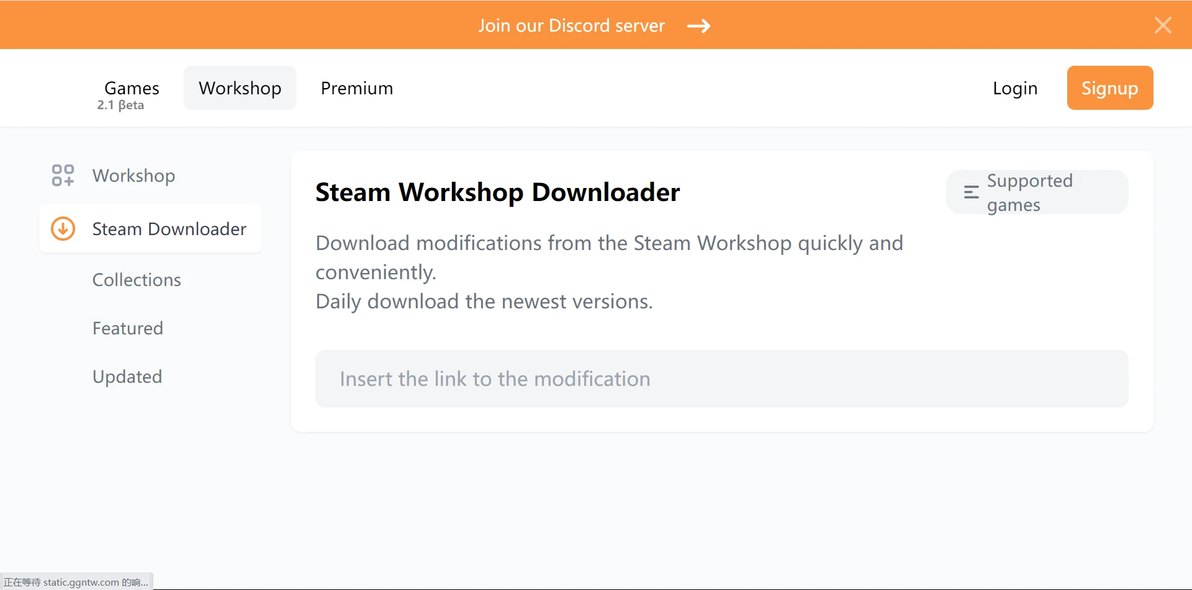Click the Steam Workshop Downloader heading
Viewport: 1192px width, 590px height.
click(x=497, y=192)
